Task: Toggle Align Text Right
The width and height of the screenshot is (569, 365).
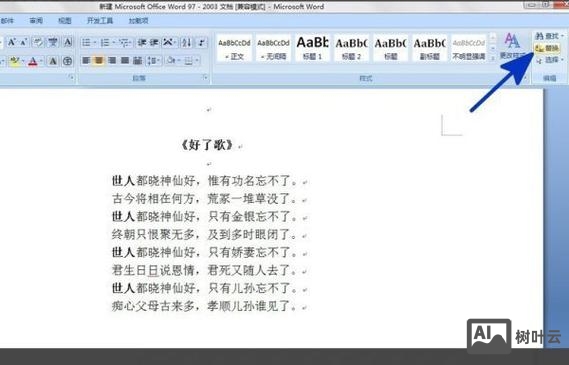Action: tap(112, 60)
